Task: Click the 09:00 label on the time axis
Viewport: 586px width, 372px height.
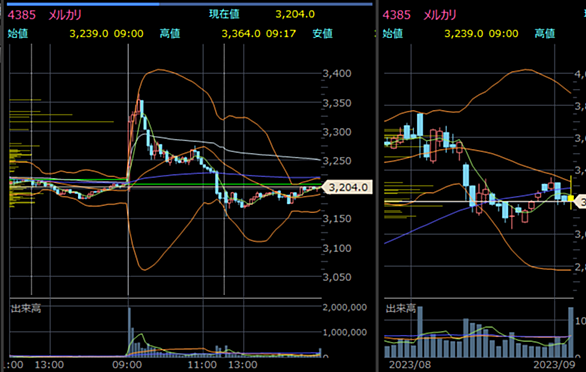Action: tap(128, 365)
